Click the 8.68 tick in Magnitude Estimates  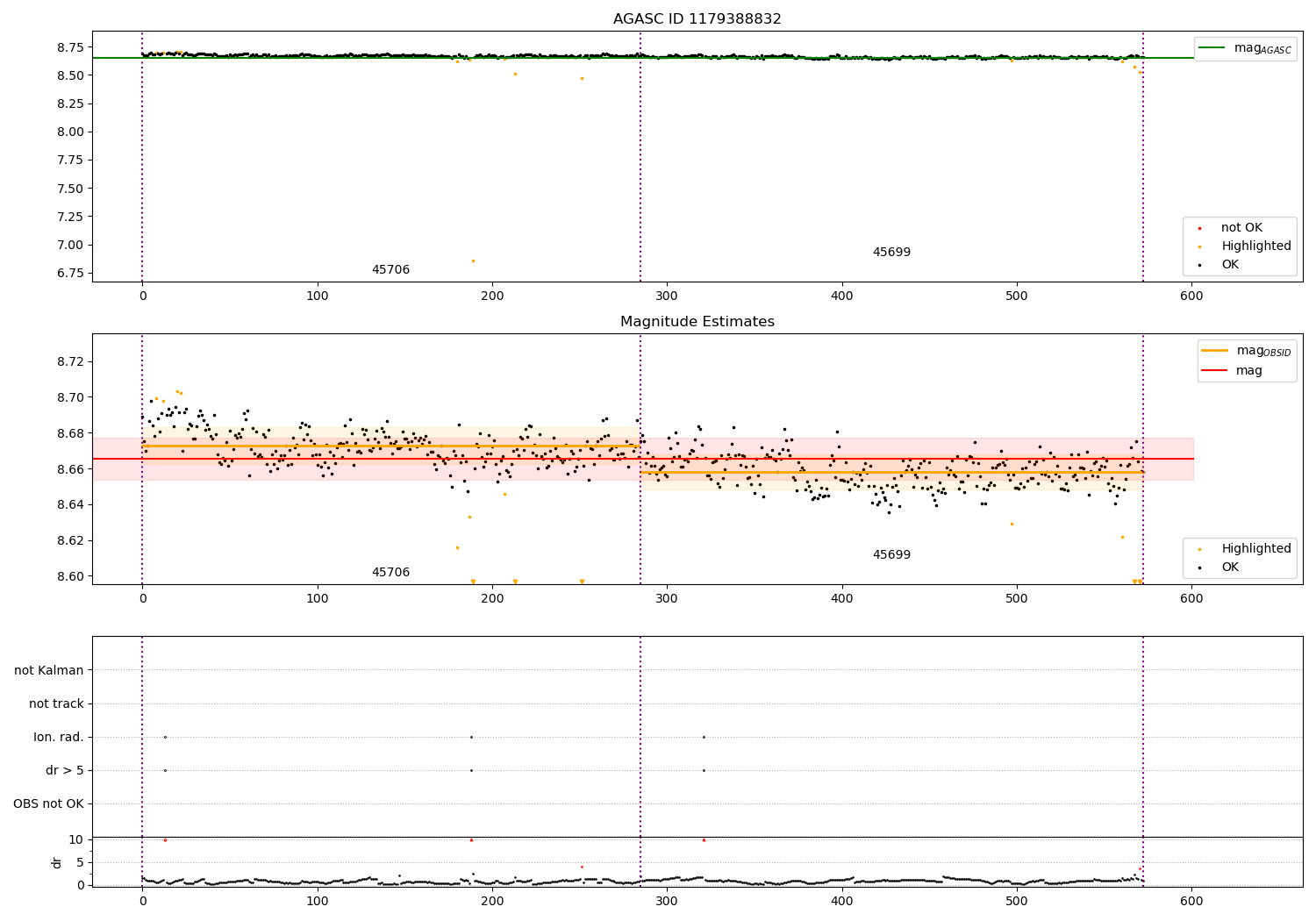69,433
